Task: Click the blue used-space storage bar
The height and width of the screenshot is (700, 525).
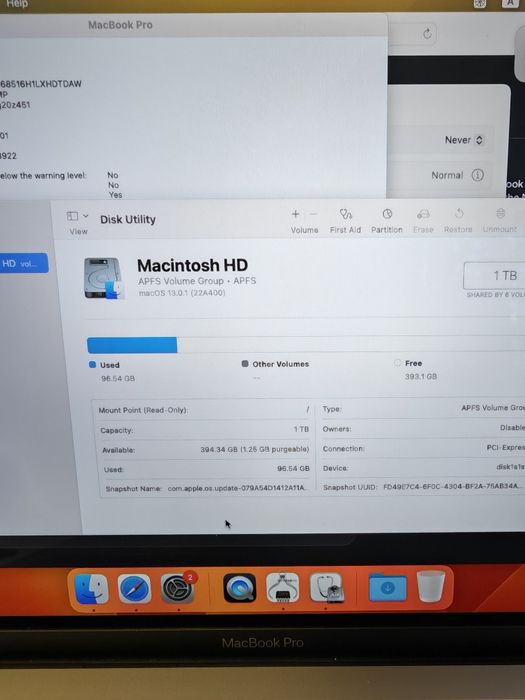Action: pyautogui.click(x=132, y=345)
